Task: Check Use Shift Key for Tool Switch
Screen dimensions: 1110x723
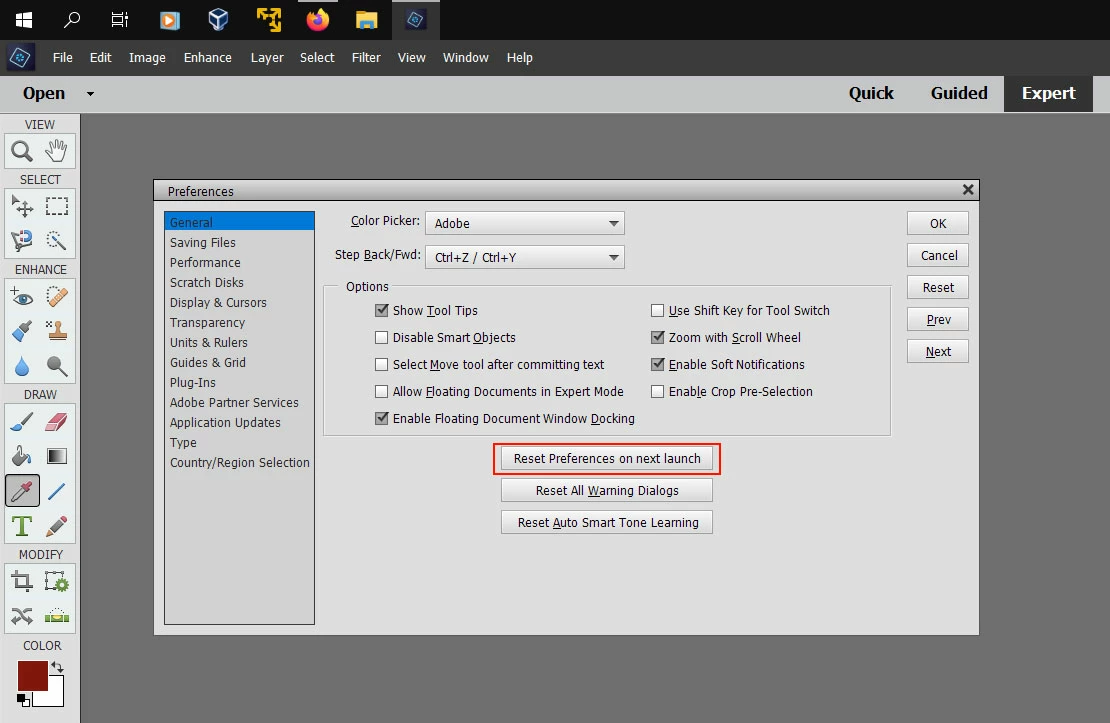Action: 658,310
